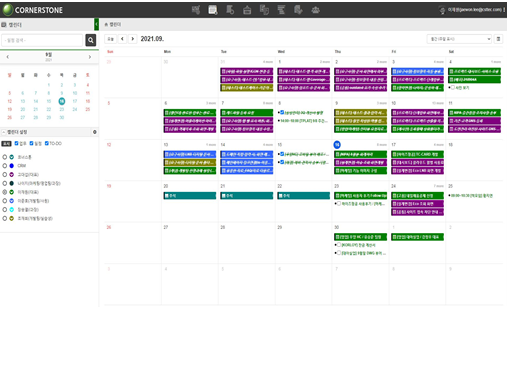Click the list-view icon right of the view dropdown
The width and height of the screenshot is (507, 374).
tap(498, 39)
